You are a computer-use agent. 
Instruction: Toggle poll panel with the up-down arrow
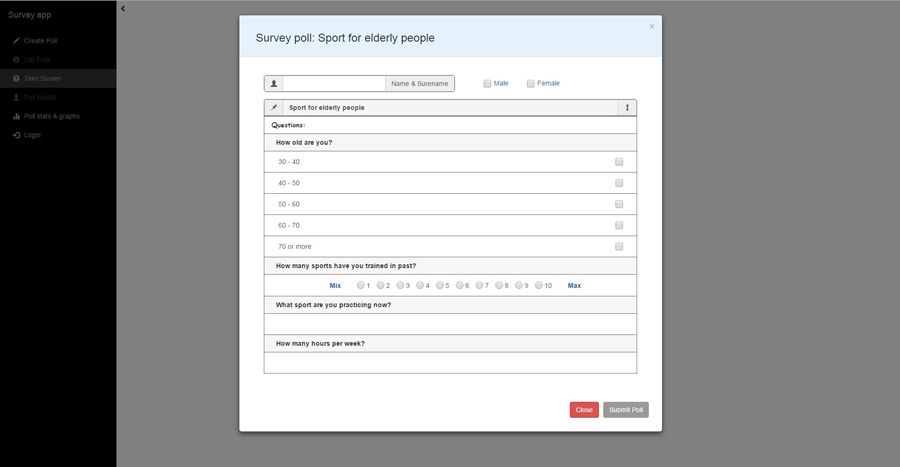[627, 107]
